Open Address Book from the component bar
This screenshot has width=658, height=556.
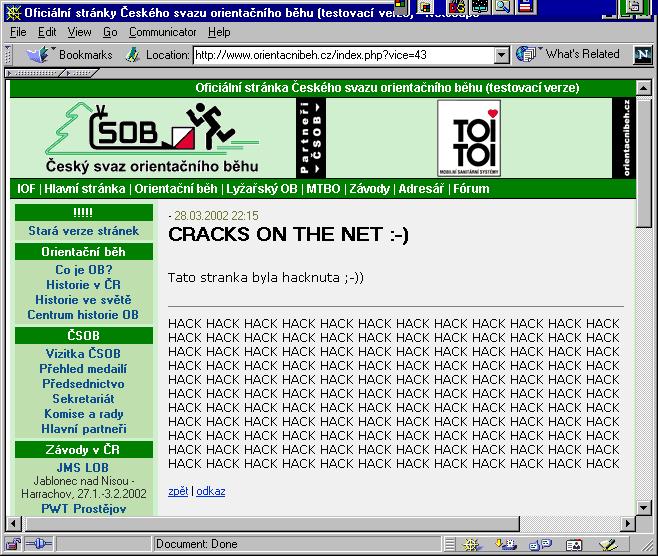coord(573,544)
